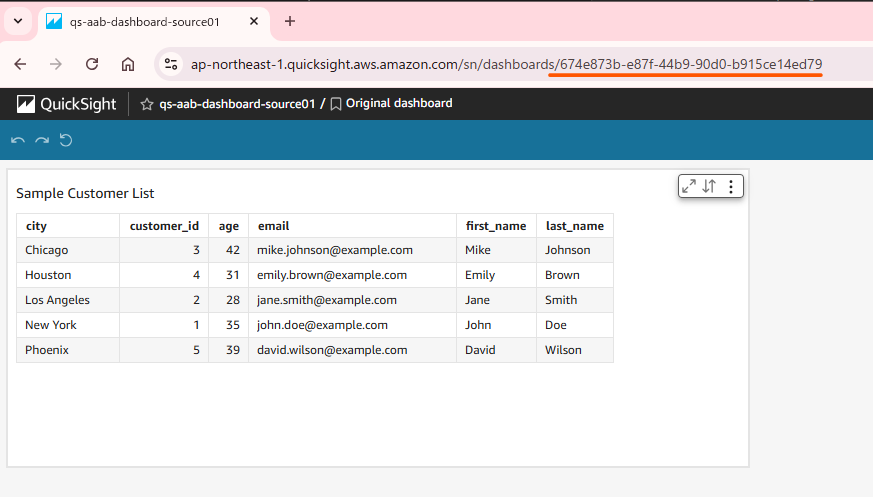View site information icon in address bar

[x=171, y=64]
